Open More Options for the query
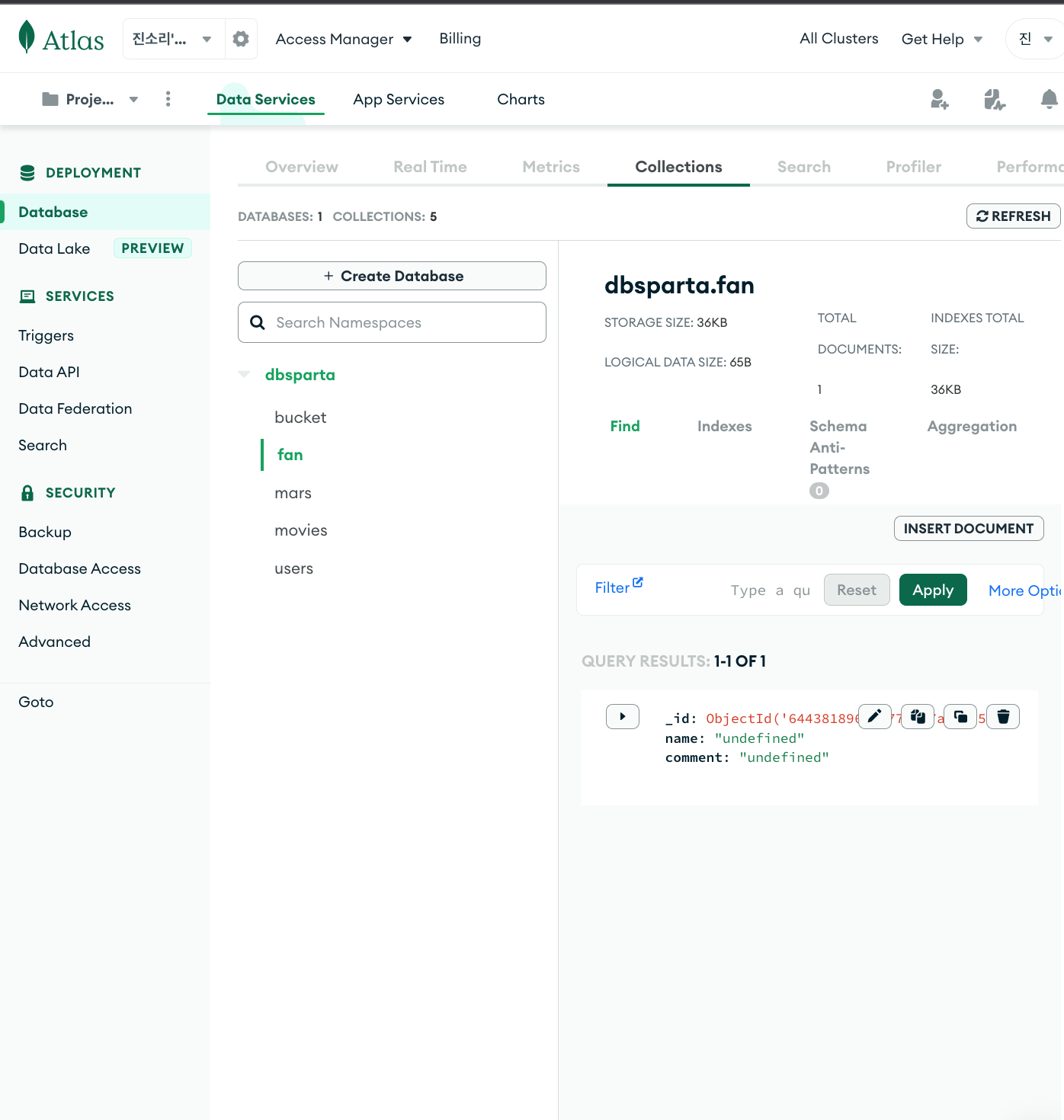 click(x=1024, y=590)
